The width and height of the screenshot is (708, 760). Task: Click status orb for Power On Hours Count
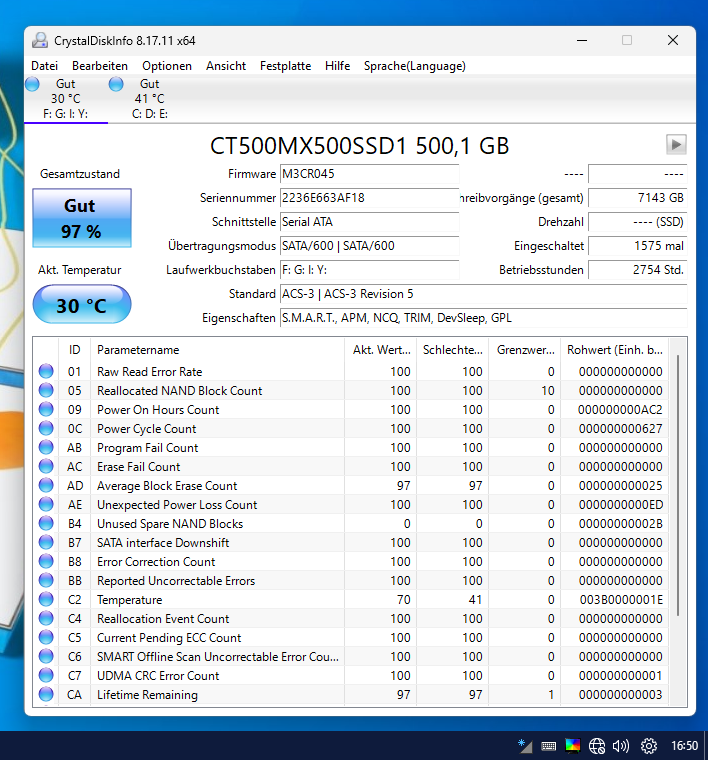(x=46, y=410)
